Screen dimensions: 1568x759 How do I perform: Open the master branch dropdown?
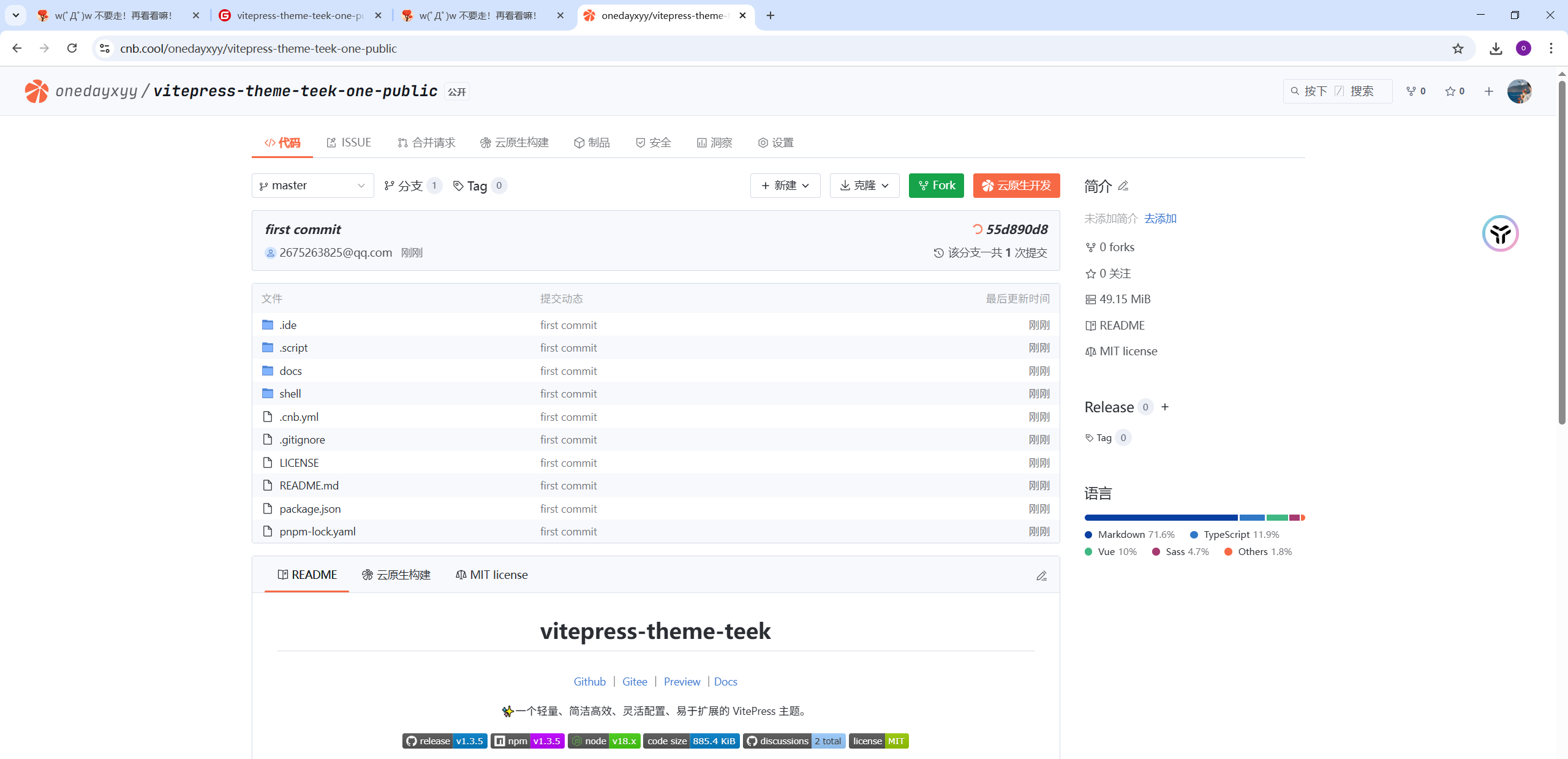tap(312, 186)
